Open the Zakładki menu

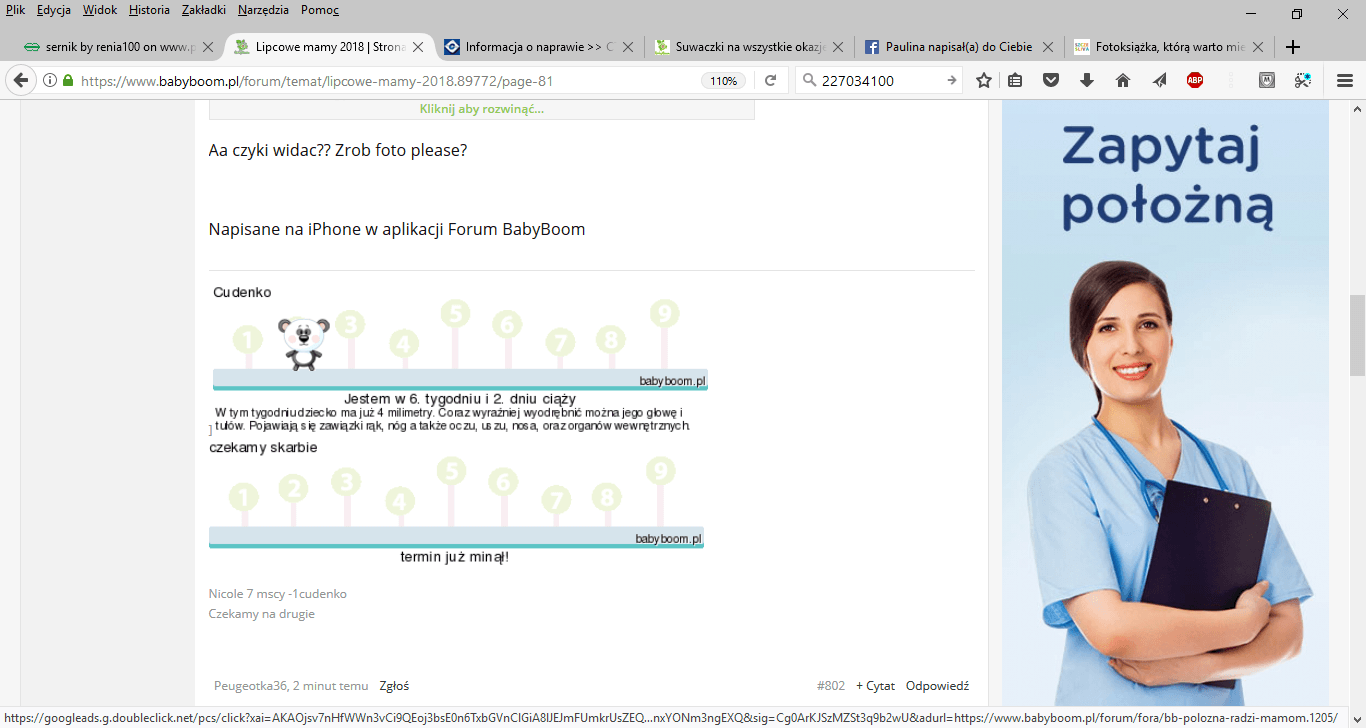coord(203,10)
